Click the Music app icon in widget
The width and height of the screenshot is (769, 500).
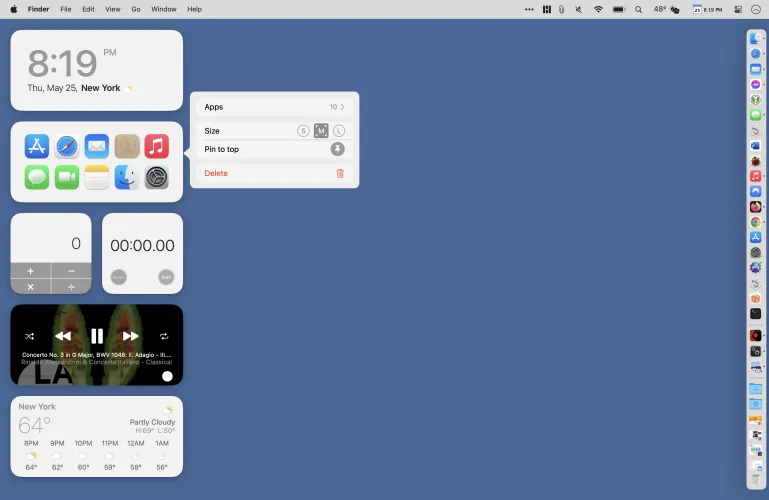point(156,146)
